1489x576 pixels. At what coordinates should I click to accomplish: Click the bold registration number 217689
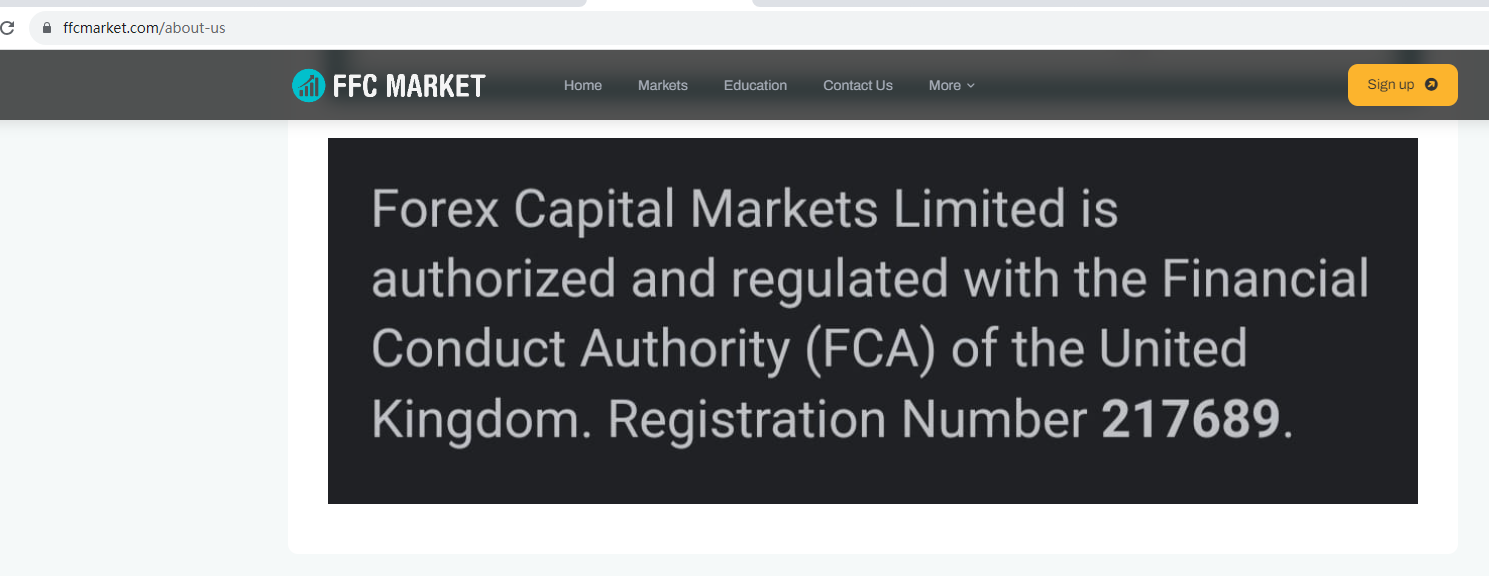click(1190, 420)
